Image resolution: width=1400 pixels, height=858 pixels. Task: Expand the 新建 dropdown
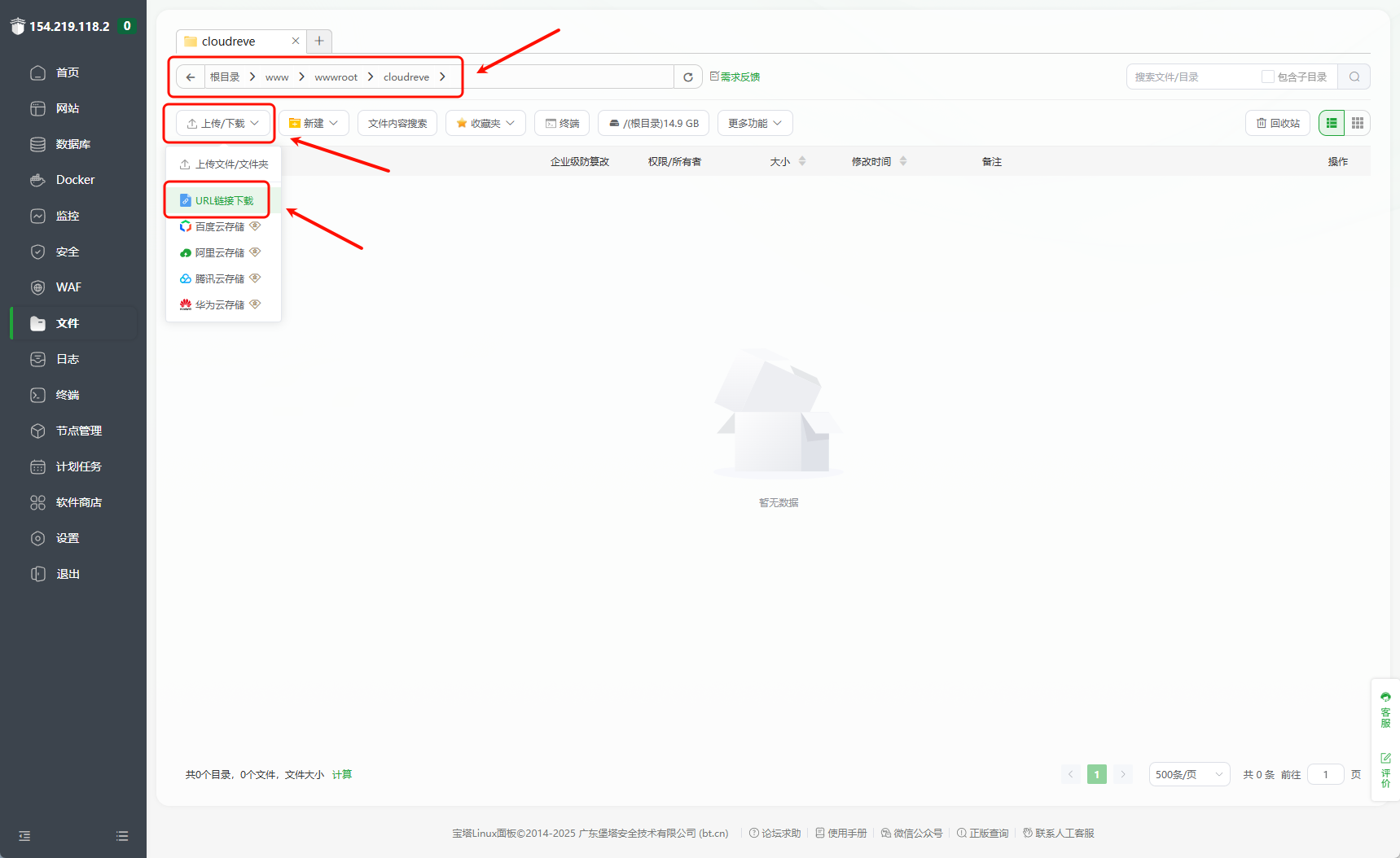click(x=314, y=124)
